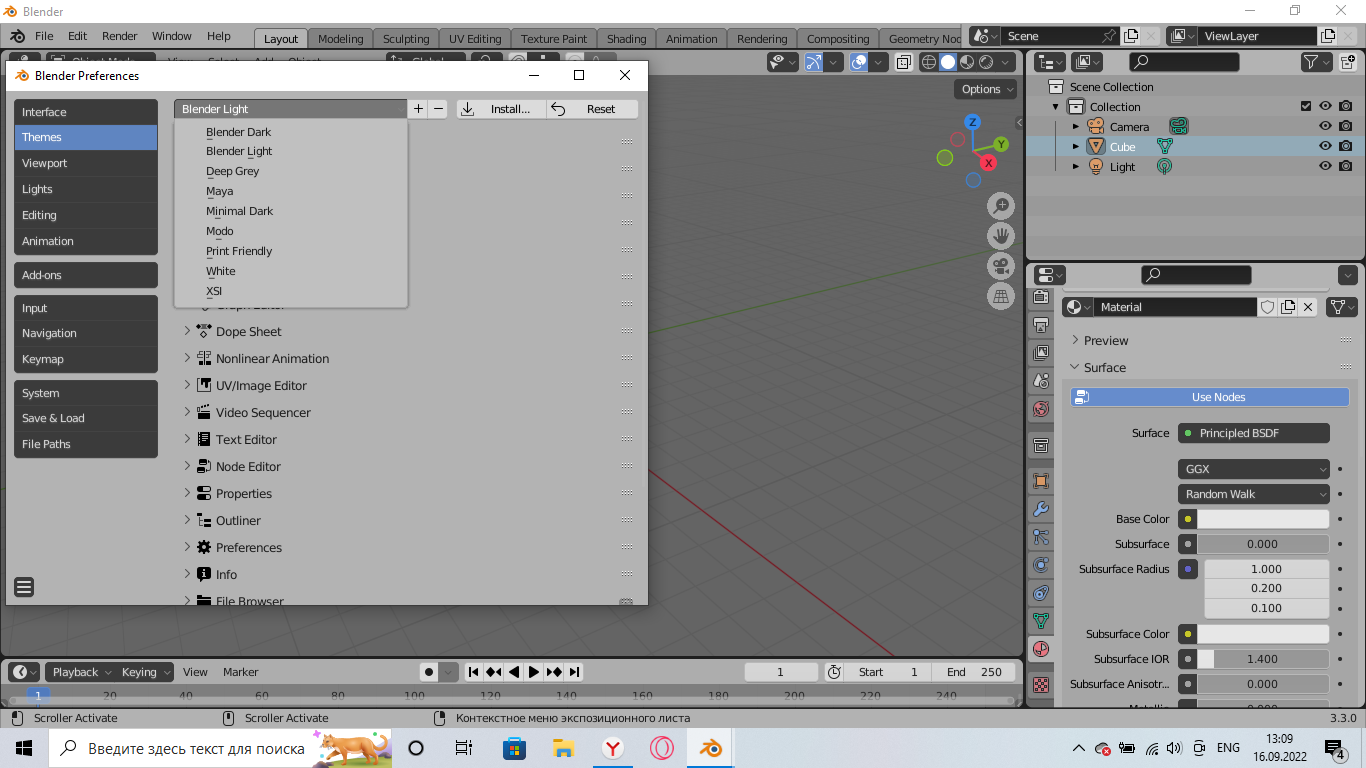Select Deep Grey theme preset
1366x768 pixels.
(233, 171)
